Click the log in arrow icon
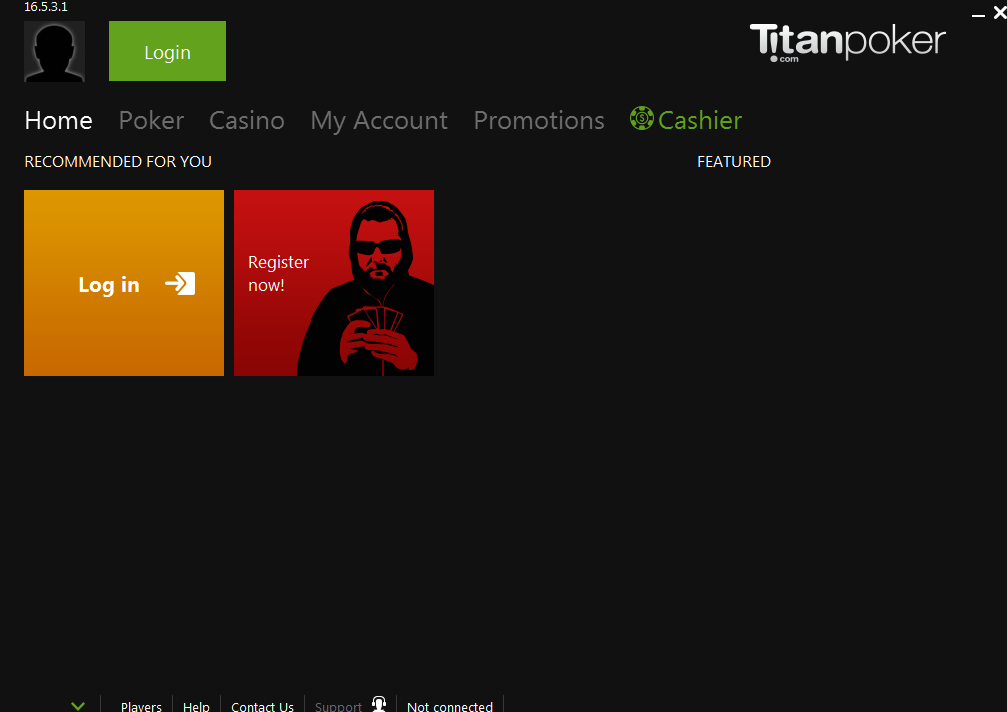 180,284
